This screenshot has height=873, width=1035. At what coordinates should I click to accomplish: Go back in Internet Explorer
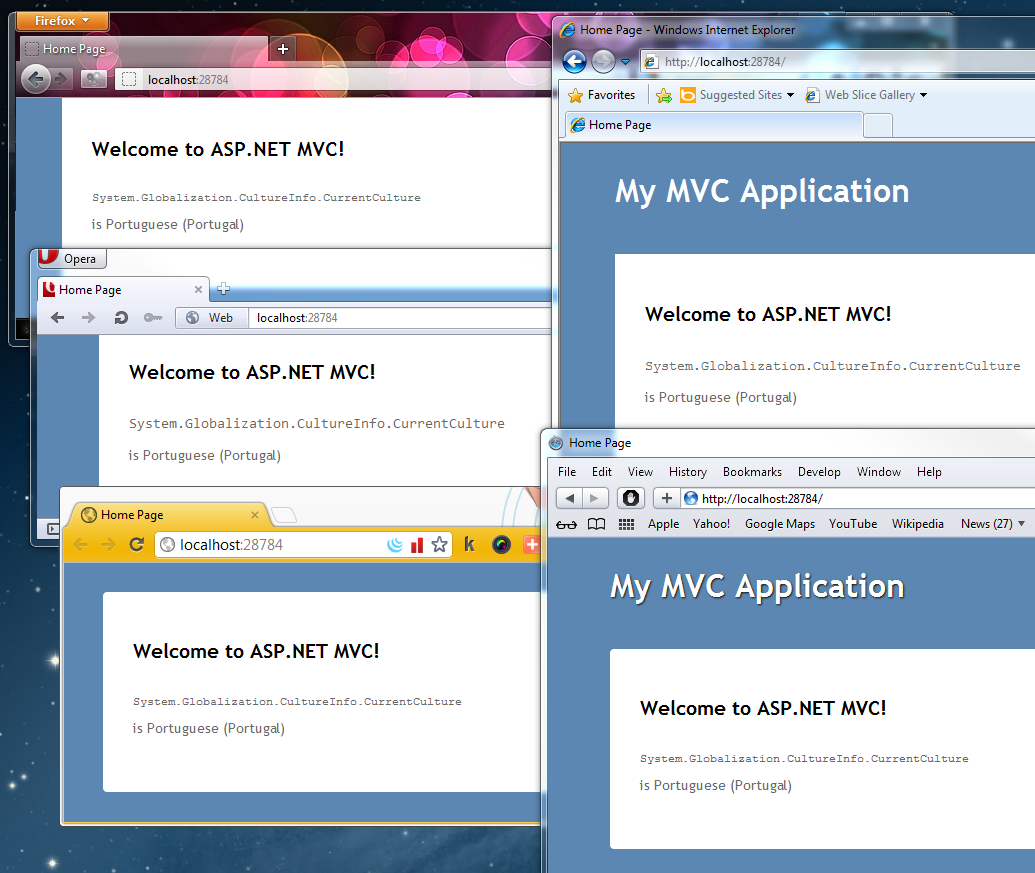[x=574, y=62]
